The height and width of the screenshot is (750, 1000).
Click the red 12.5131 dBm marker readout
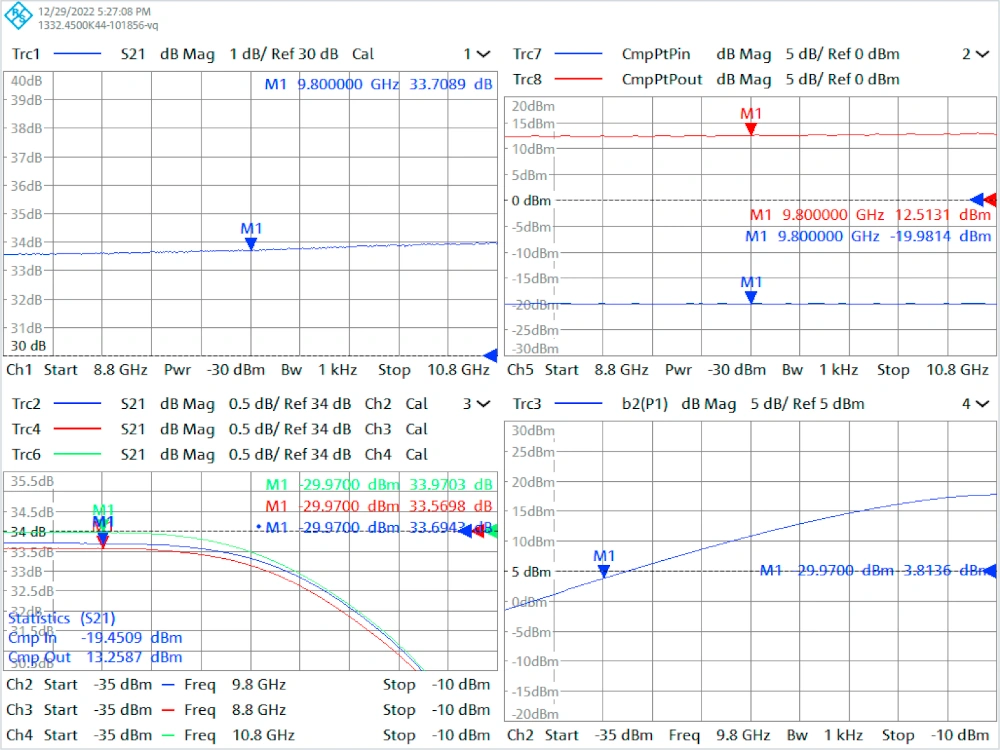pos(943,215)
